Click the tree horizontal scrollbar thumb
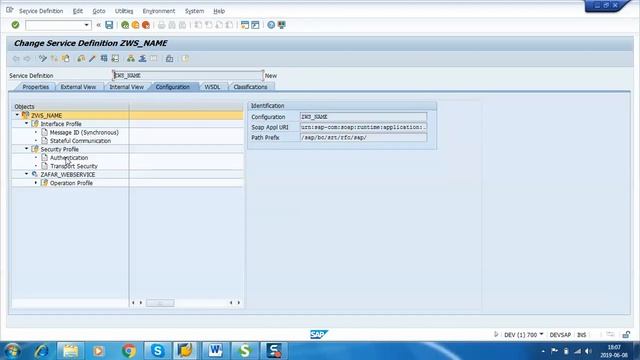The height and width of the screenshot is (360, 640). 160,303
